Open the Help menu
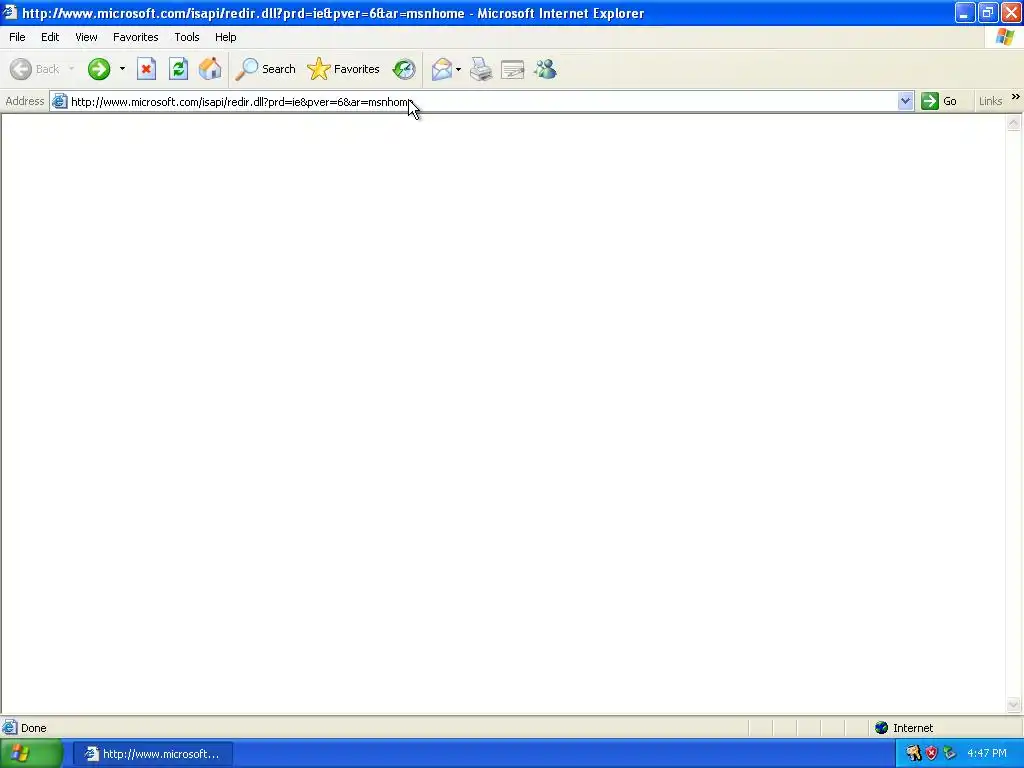Viewport: 1024px width, 768px height. (x=225, y=37)
